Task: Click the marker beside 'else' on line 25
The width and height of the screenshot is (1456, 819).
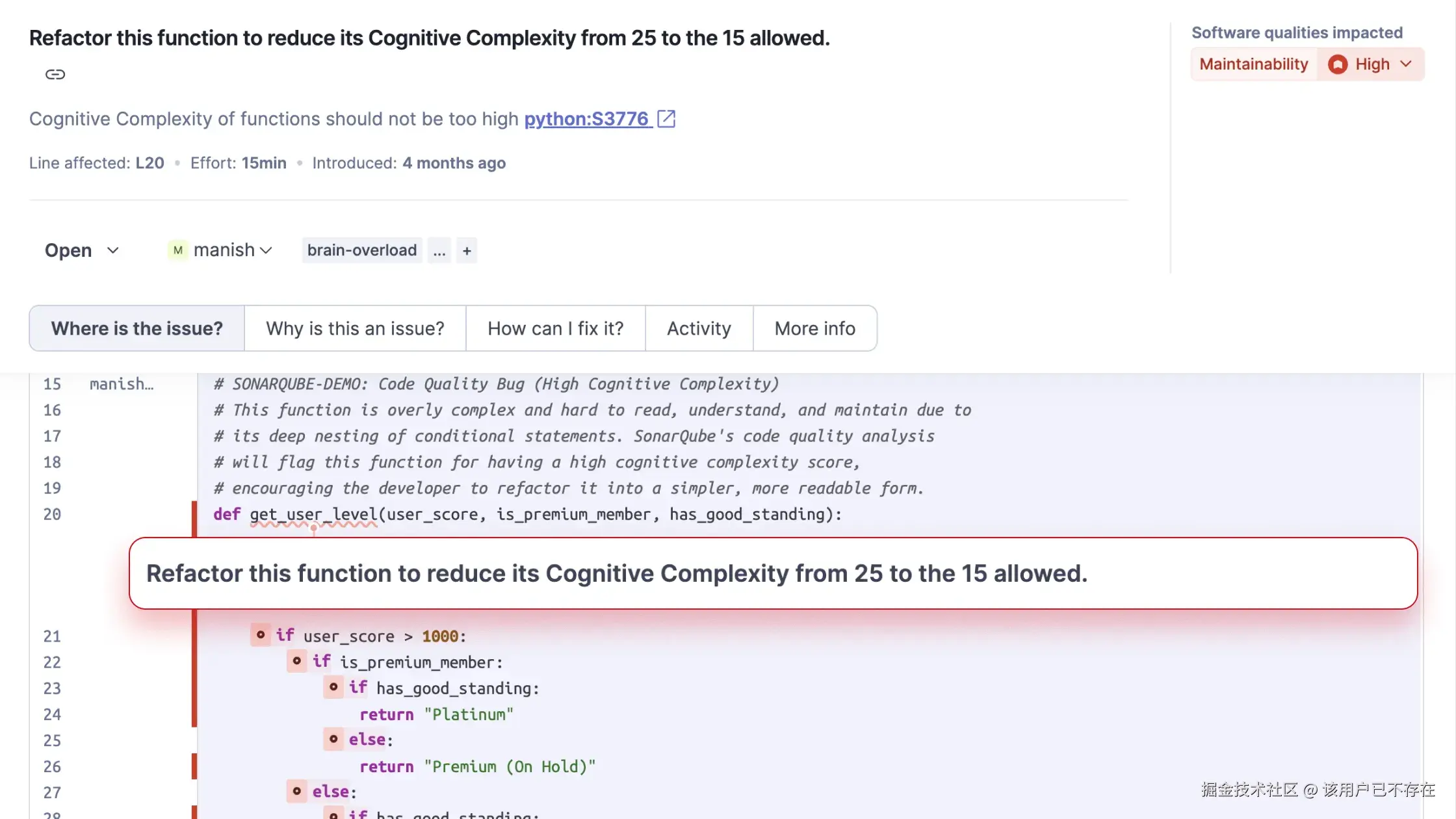Action: coord(333,739)
